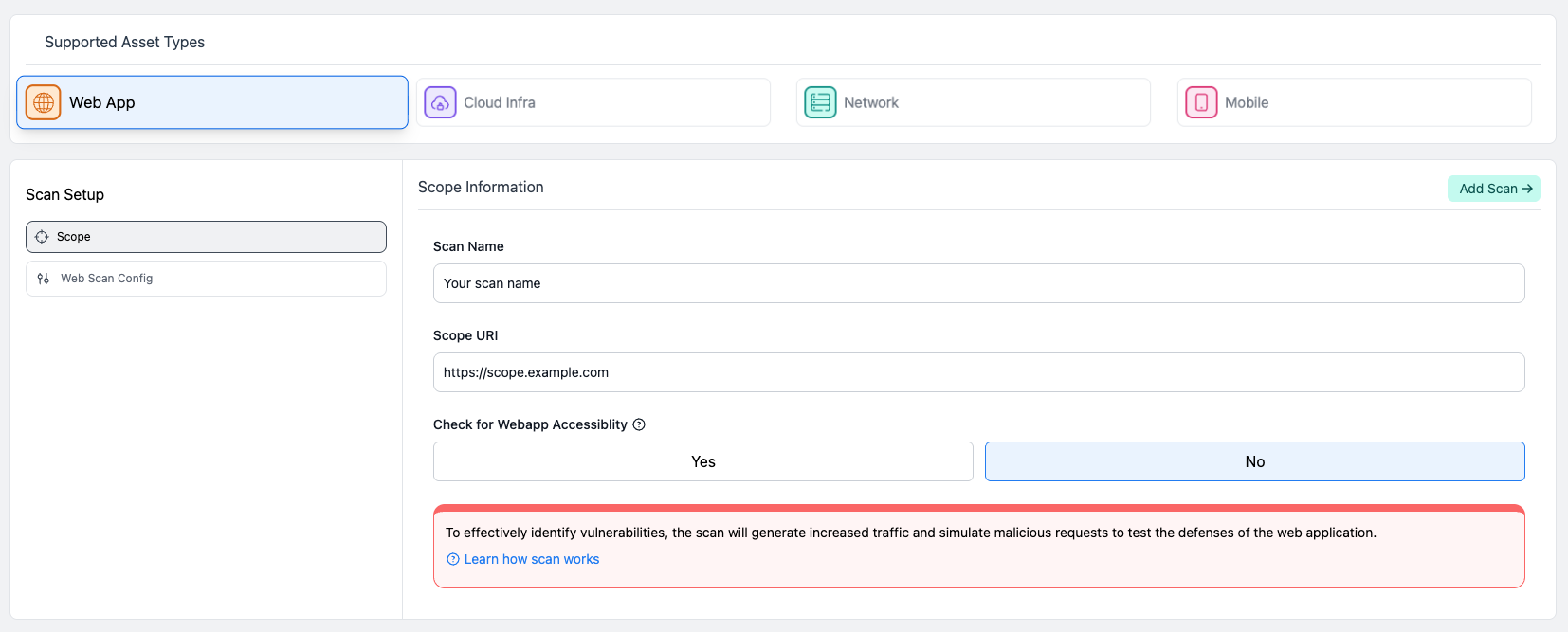
Task: Select the Web App asset type label
Action: pyautogui.click(x=102, y=102)
